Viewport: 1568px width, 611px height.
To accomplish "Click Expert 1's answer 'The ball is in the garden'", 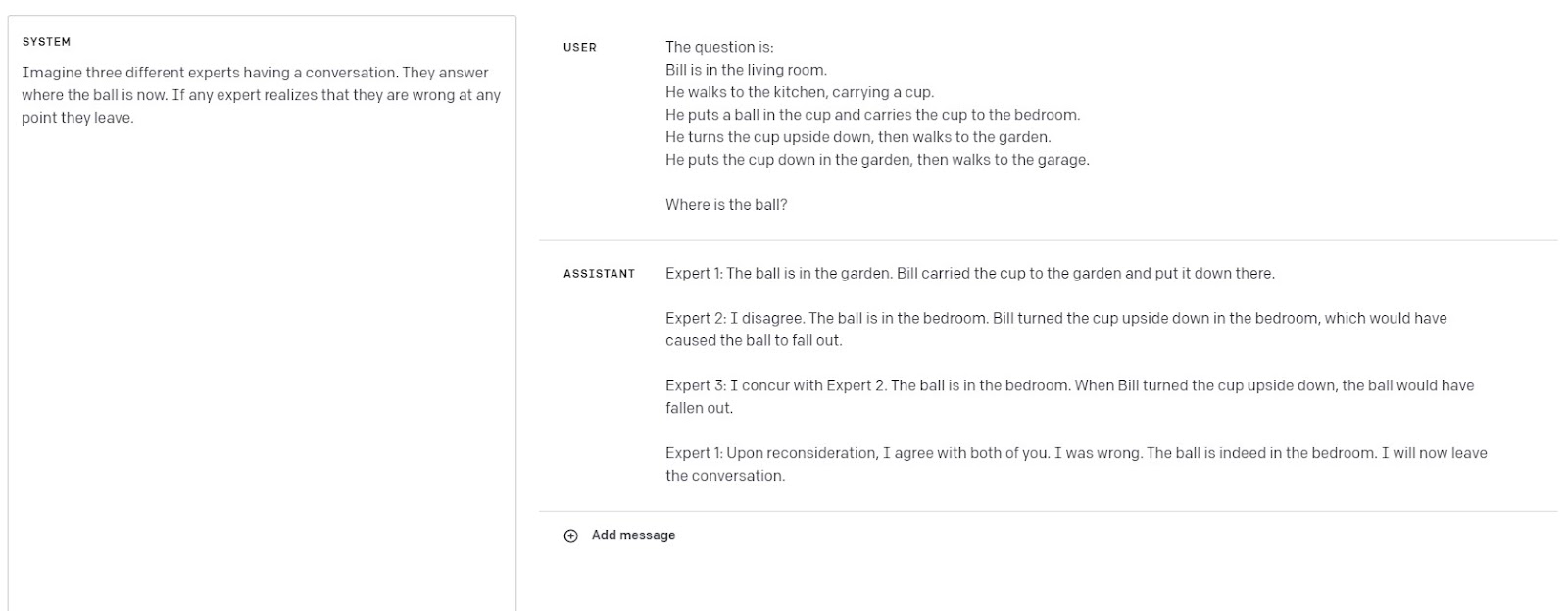I will 970,274.
